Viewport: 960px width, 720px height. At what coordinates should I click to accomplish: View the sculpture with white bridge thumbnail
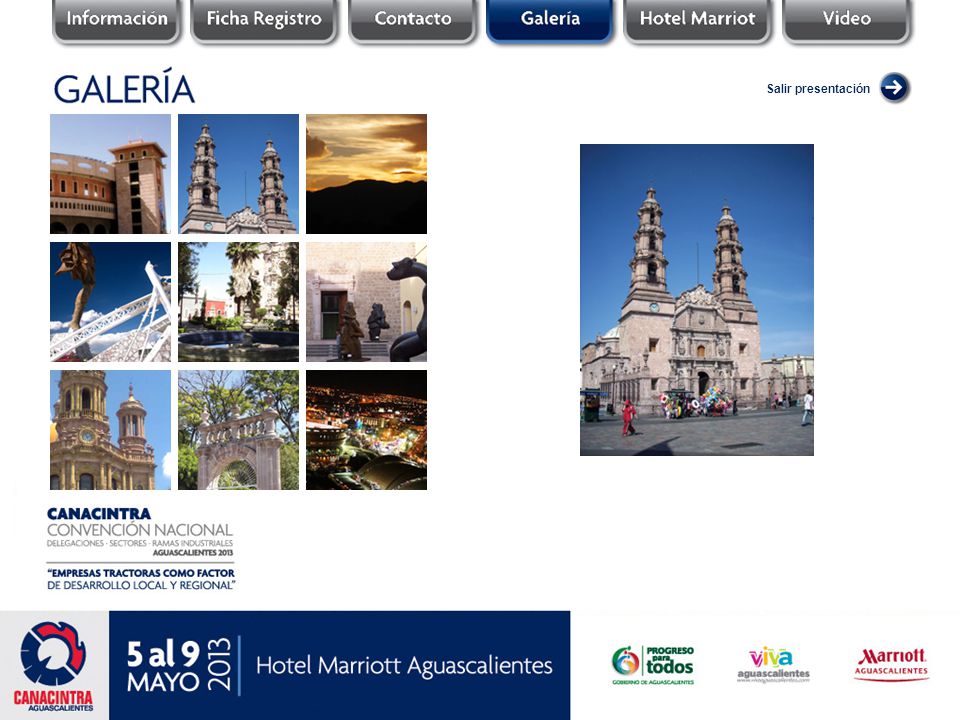110,302
